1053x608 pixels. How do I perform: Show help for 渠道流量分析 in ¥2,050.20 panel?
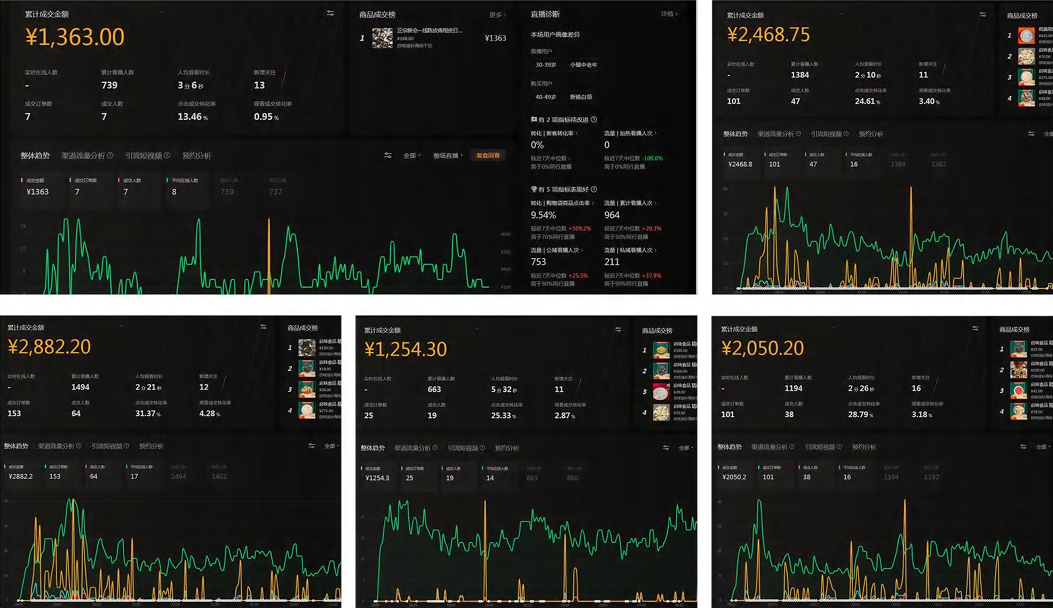(792, 447)
